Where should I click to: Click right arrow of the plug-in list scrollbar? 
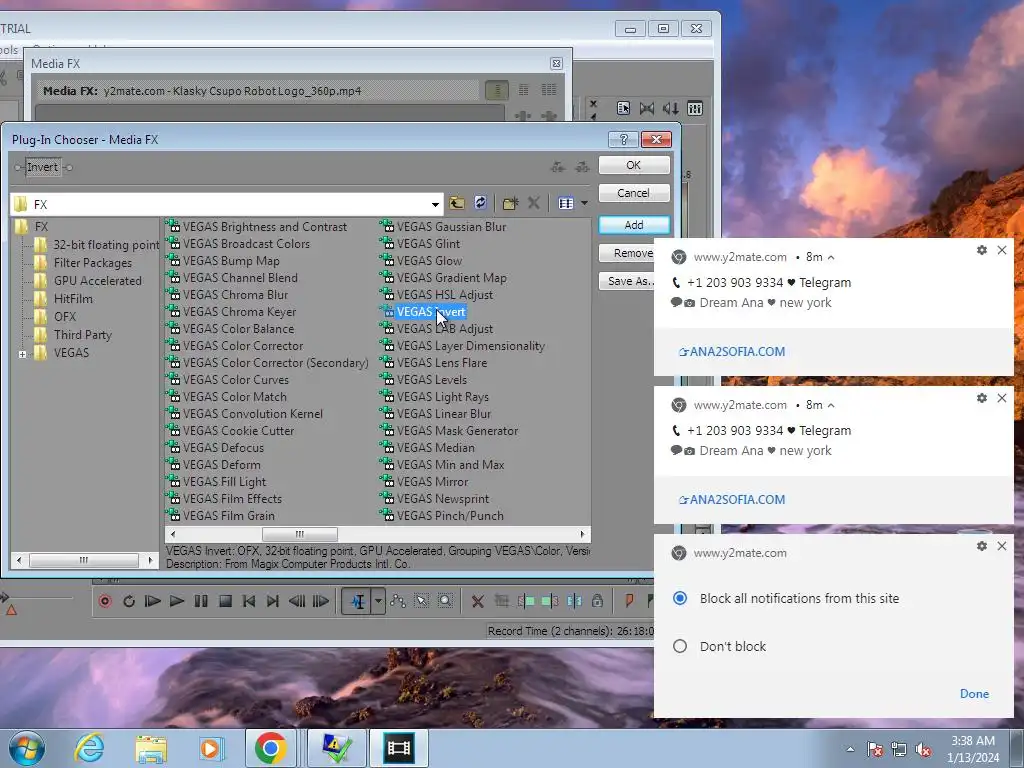tap(583, 534)
